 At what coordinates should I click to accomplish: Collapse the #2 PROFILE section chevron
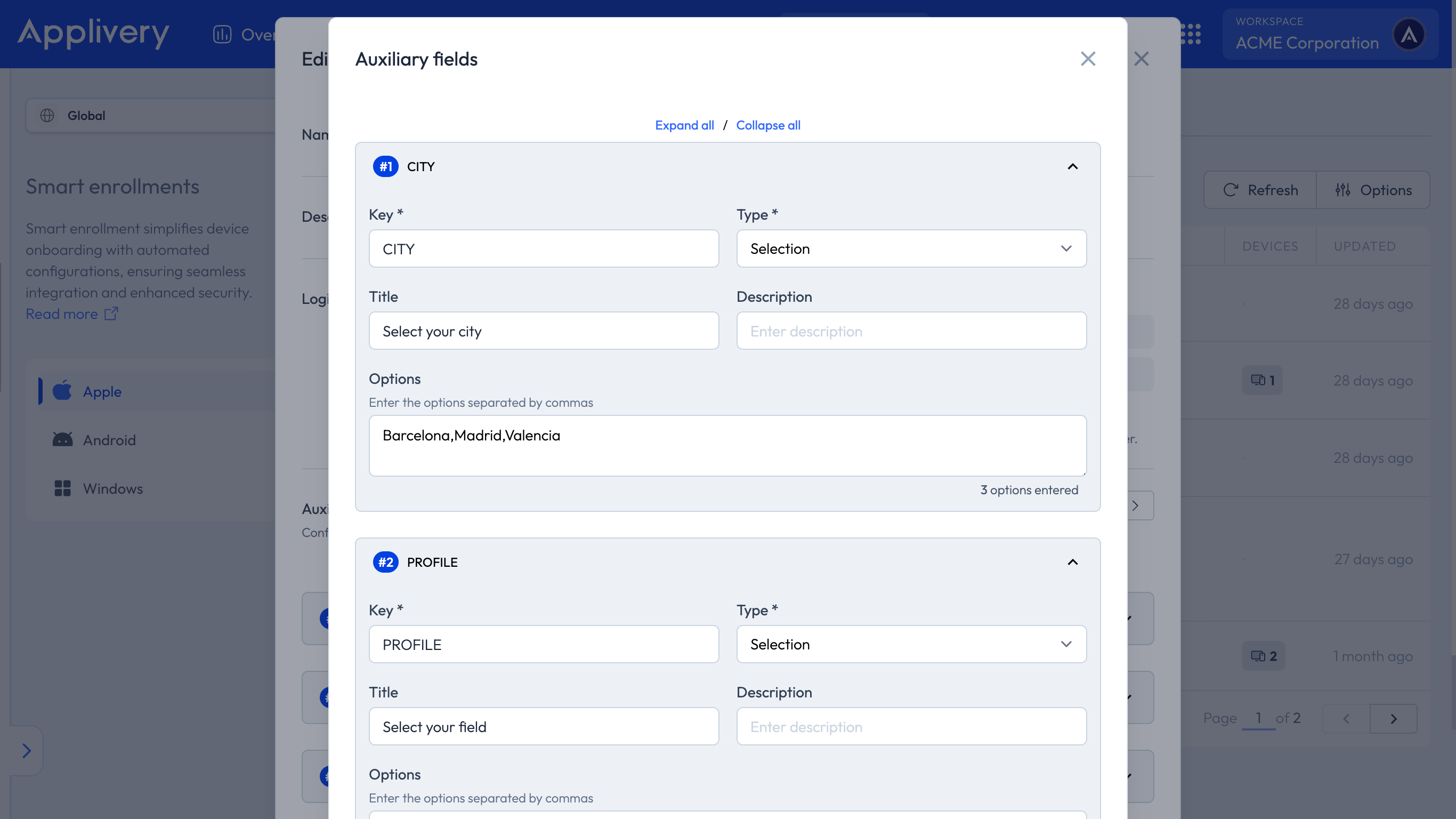[1072, 561]
